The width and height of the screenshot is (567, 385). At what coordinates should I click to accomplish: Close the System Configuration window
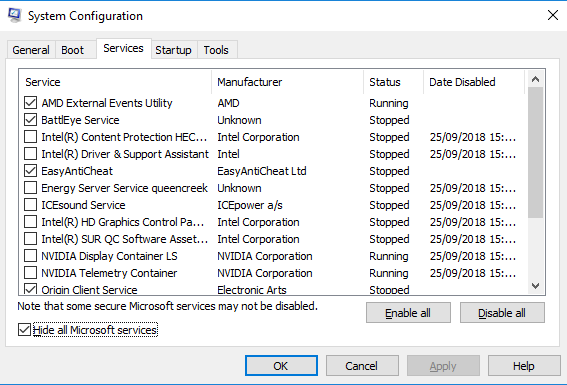click(553, 15)
